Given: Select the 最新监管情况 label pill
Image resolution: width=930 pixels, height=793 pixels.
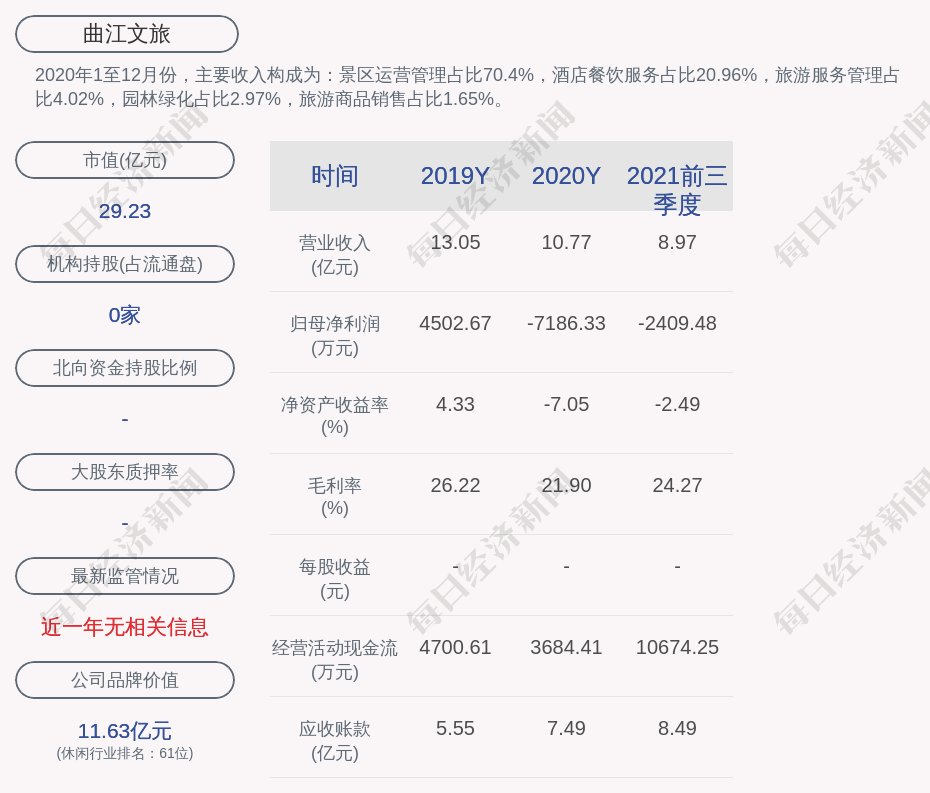Looking at the screenshot, I should click(x=125, y=576).
